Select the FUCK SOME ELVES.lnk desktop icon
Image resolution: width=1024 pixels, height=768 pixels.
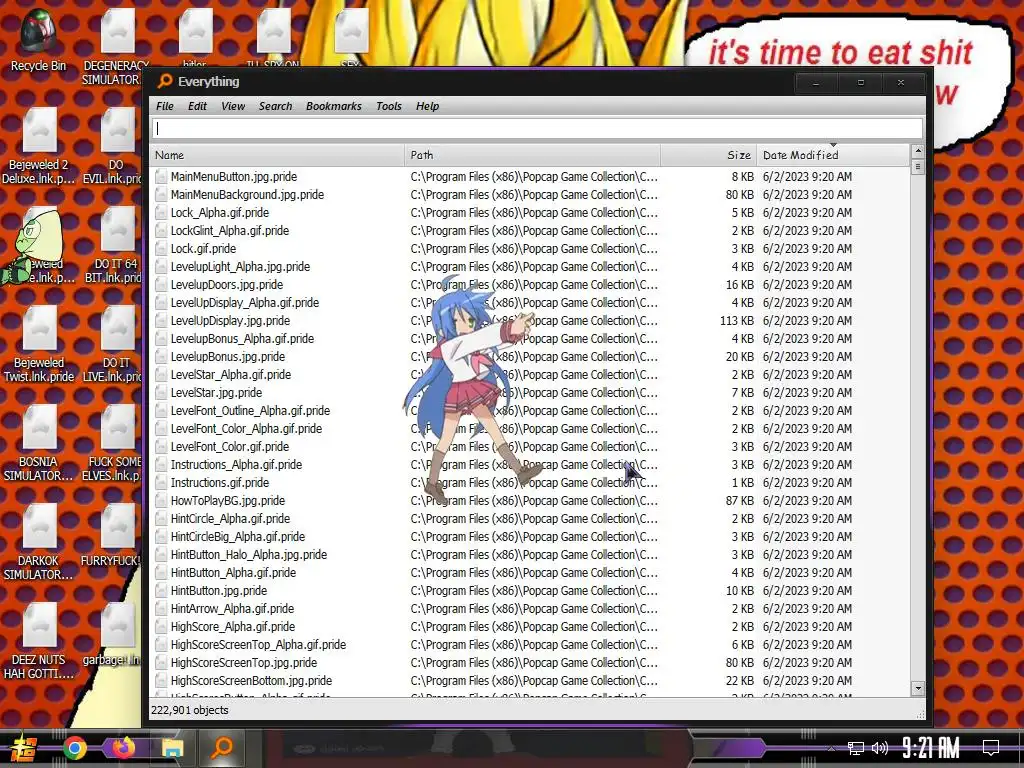[116, 443]
